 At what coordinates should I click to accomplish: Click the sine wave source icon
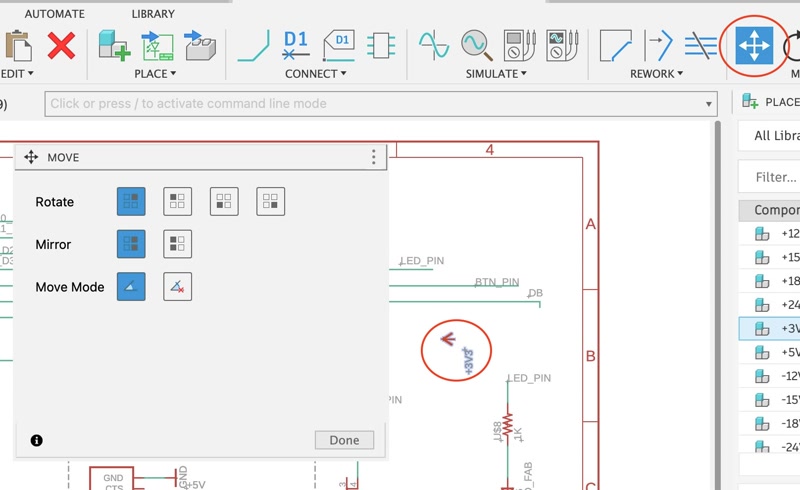click(434, 45)
